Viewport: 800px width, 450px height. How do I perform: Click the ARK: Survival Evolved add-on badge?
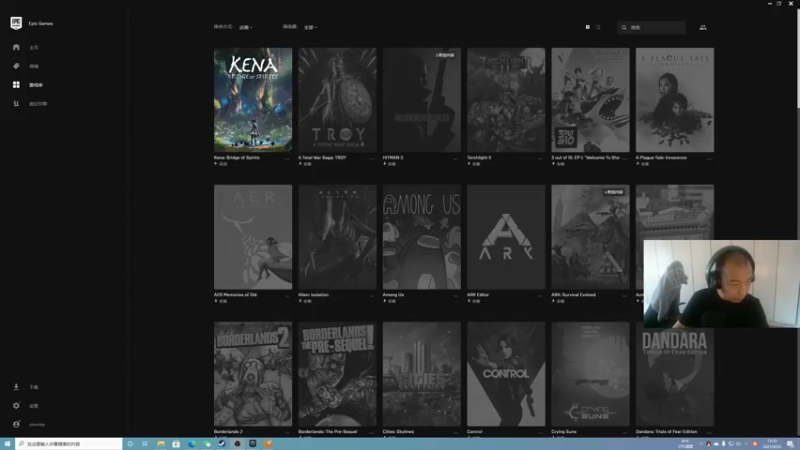click(x=613, y=192)
